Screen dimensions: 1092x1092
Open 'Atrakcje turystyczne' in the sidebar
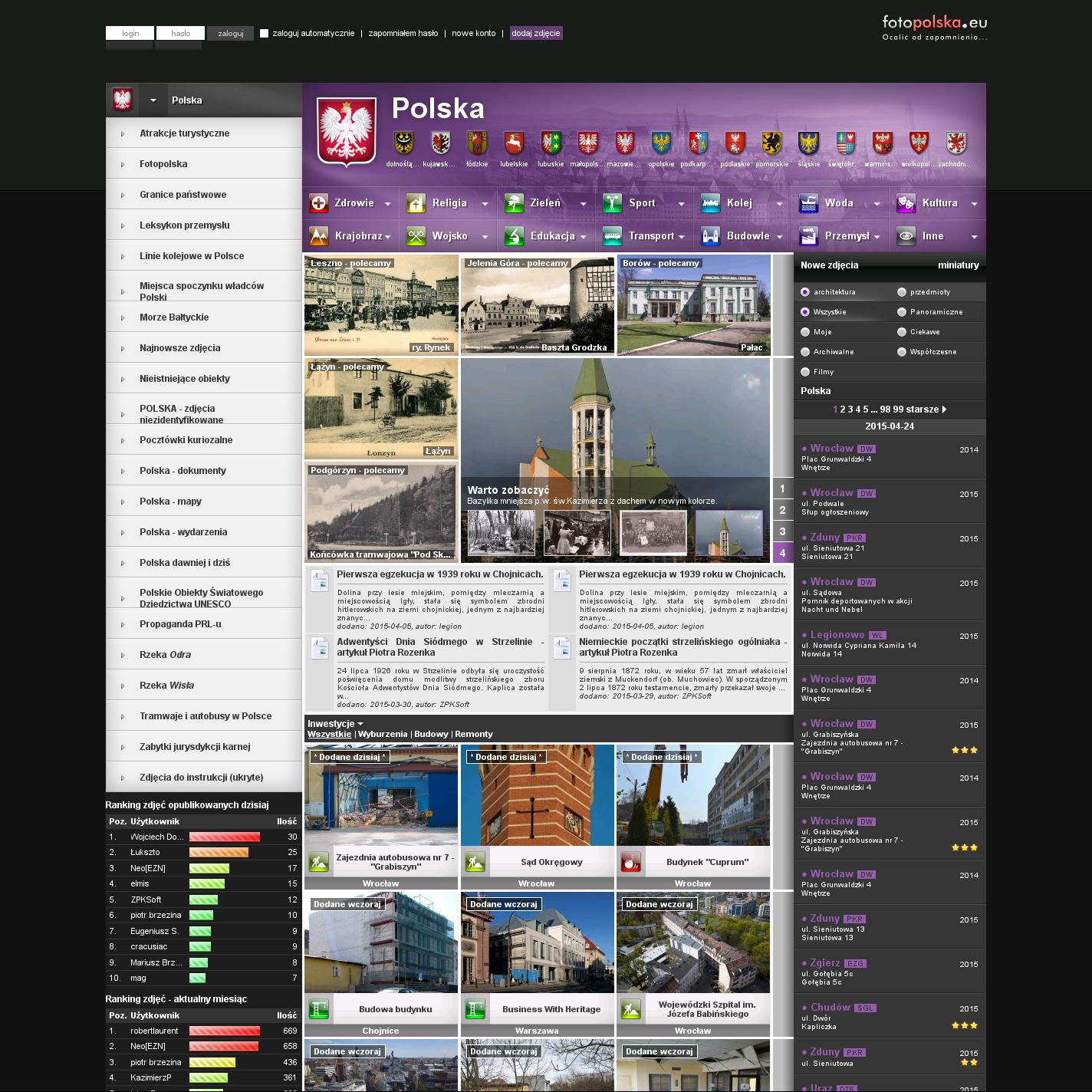coord(184,133)
